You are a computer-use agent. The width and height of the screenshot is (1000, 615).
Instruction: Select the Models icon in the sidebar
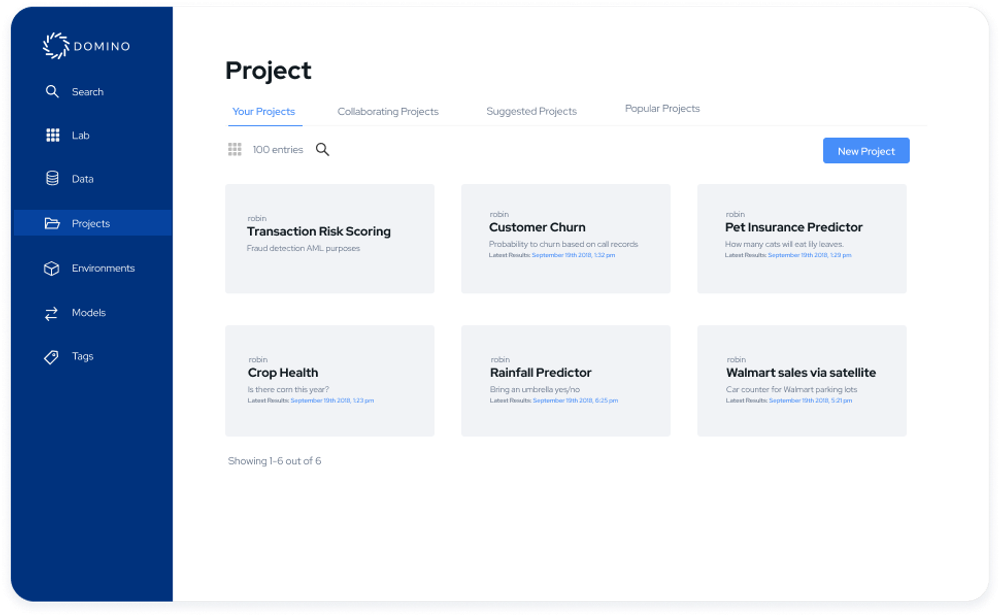(52, 312)
